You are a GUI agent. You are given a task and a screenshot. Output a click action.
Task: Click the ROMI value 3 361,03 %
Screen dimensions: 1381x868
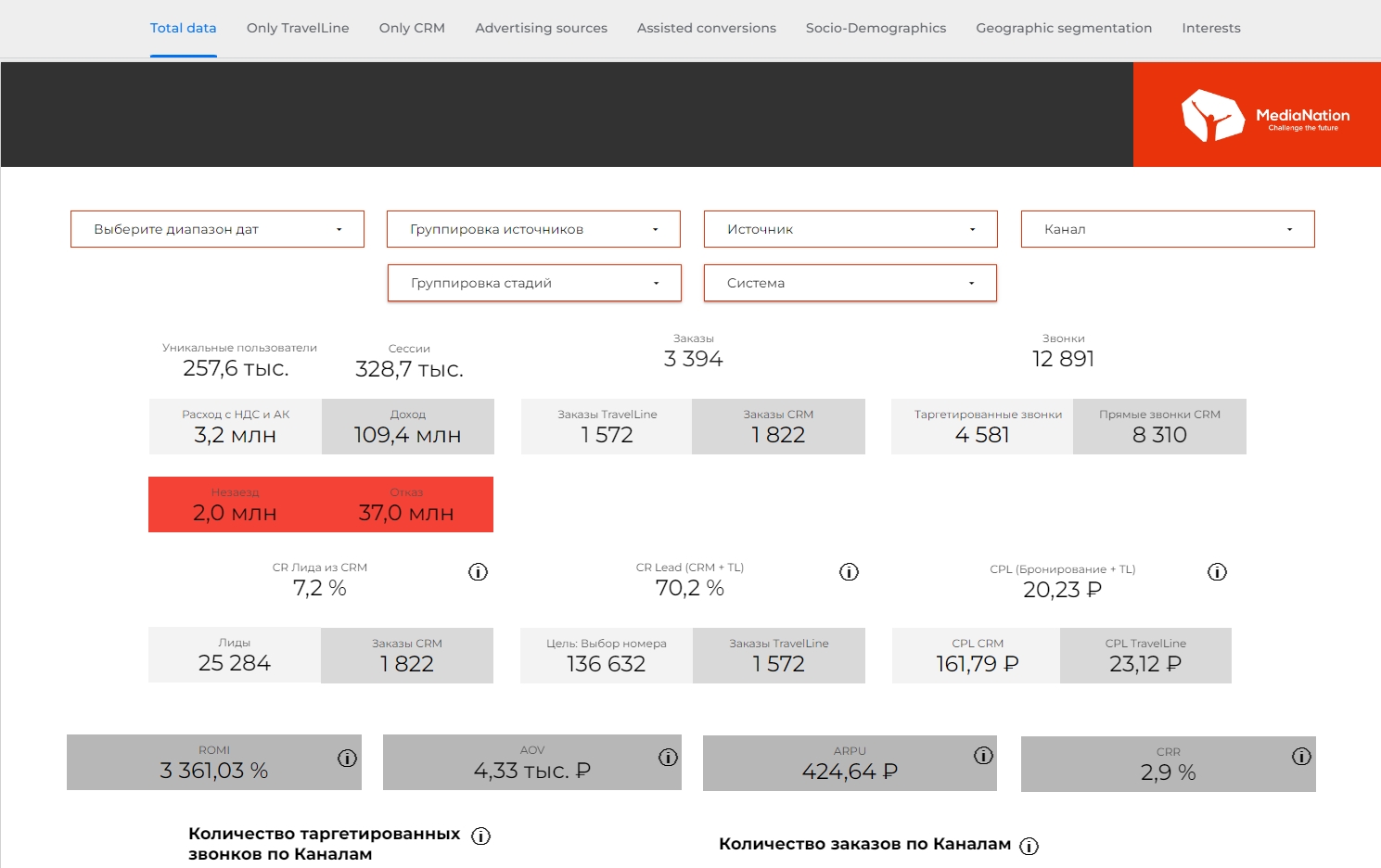pos(214,771)
